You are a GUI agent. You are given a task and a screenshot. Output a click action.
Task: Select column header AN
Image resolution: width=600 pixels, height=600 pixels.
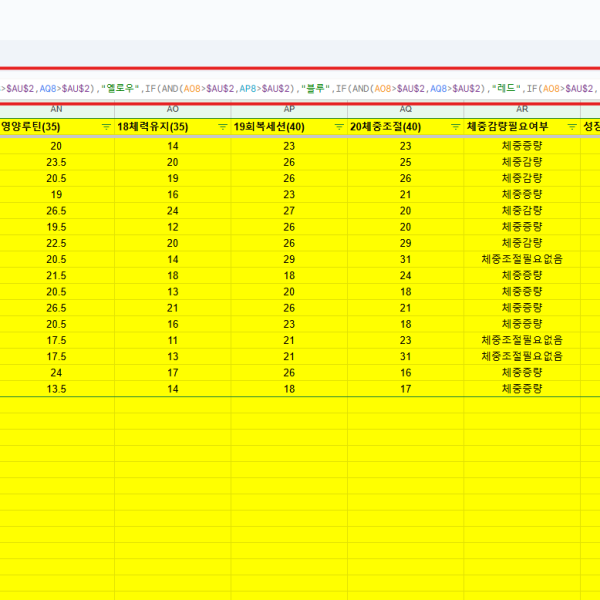click(x=57, y=109)
